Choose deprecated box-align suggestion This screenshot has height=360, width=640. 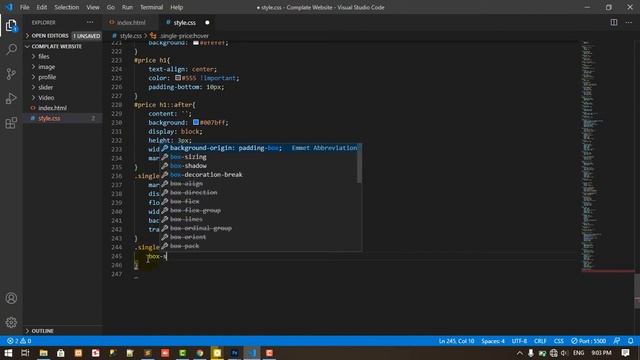point(258,184)
